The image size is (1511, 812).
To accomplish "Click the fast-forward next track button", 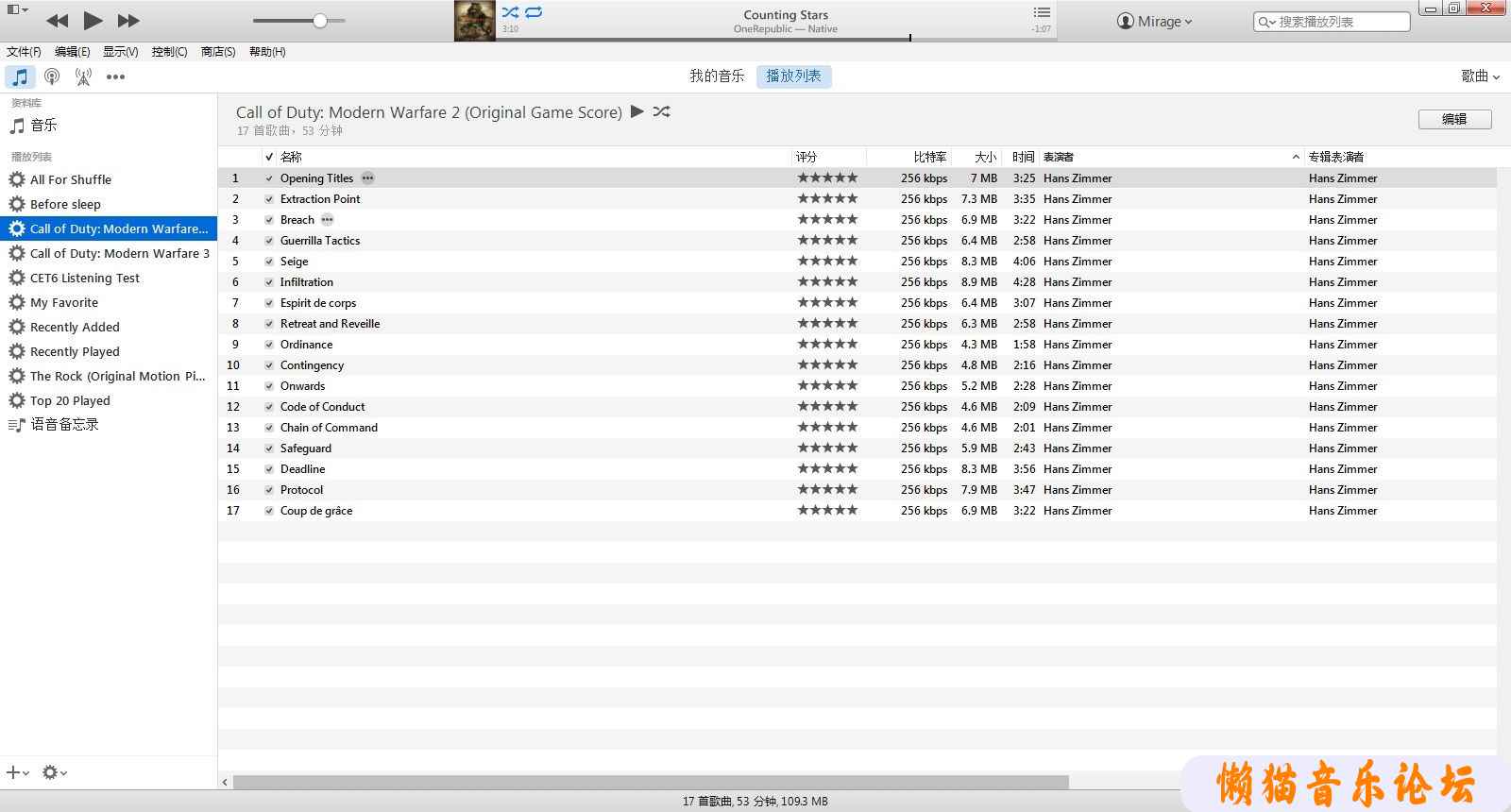I will 128,20.
